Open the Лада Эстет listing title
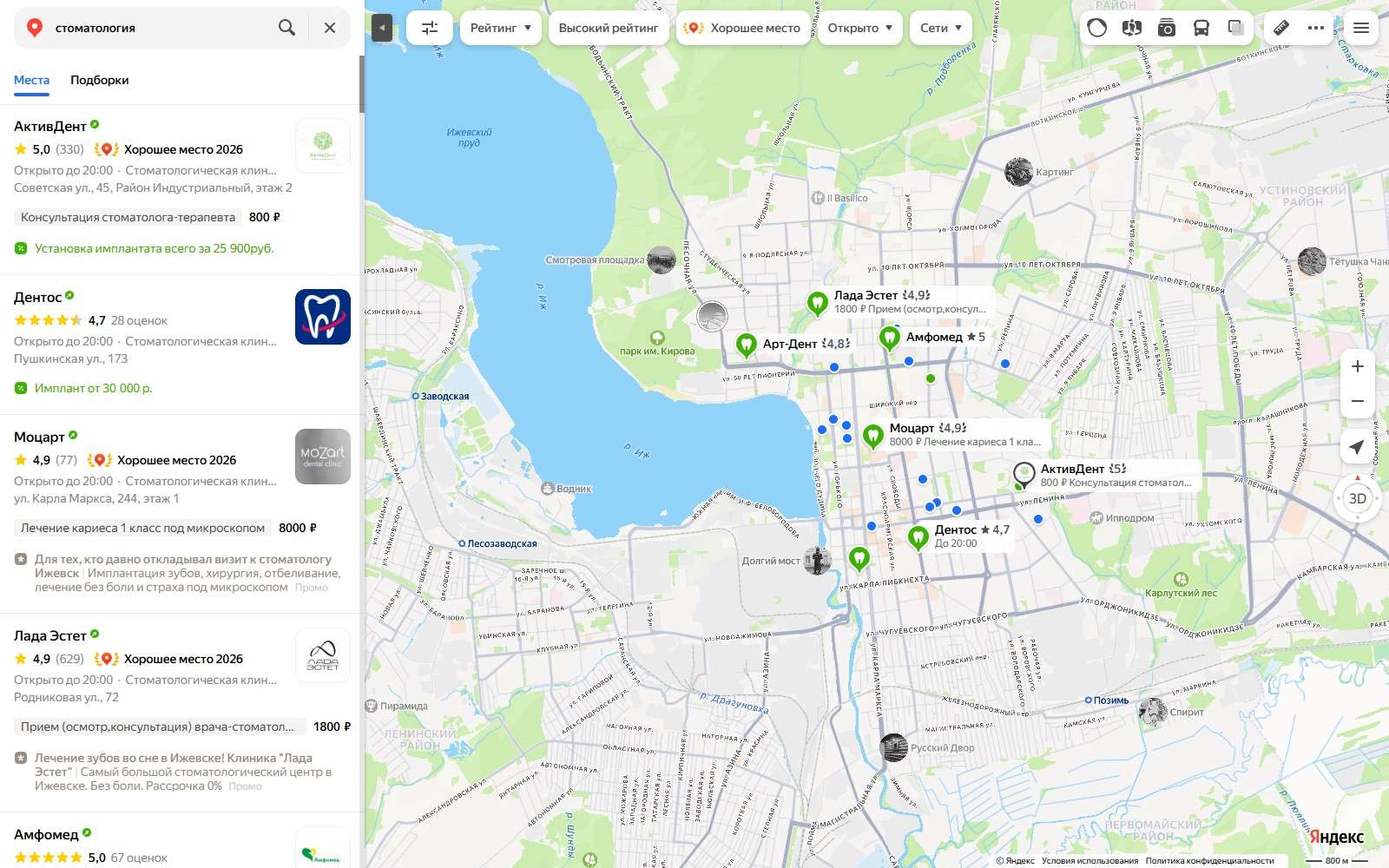 pyautogui.click(x=50, y=635)
